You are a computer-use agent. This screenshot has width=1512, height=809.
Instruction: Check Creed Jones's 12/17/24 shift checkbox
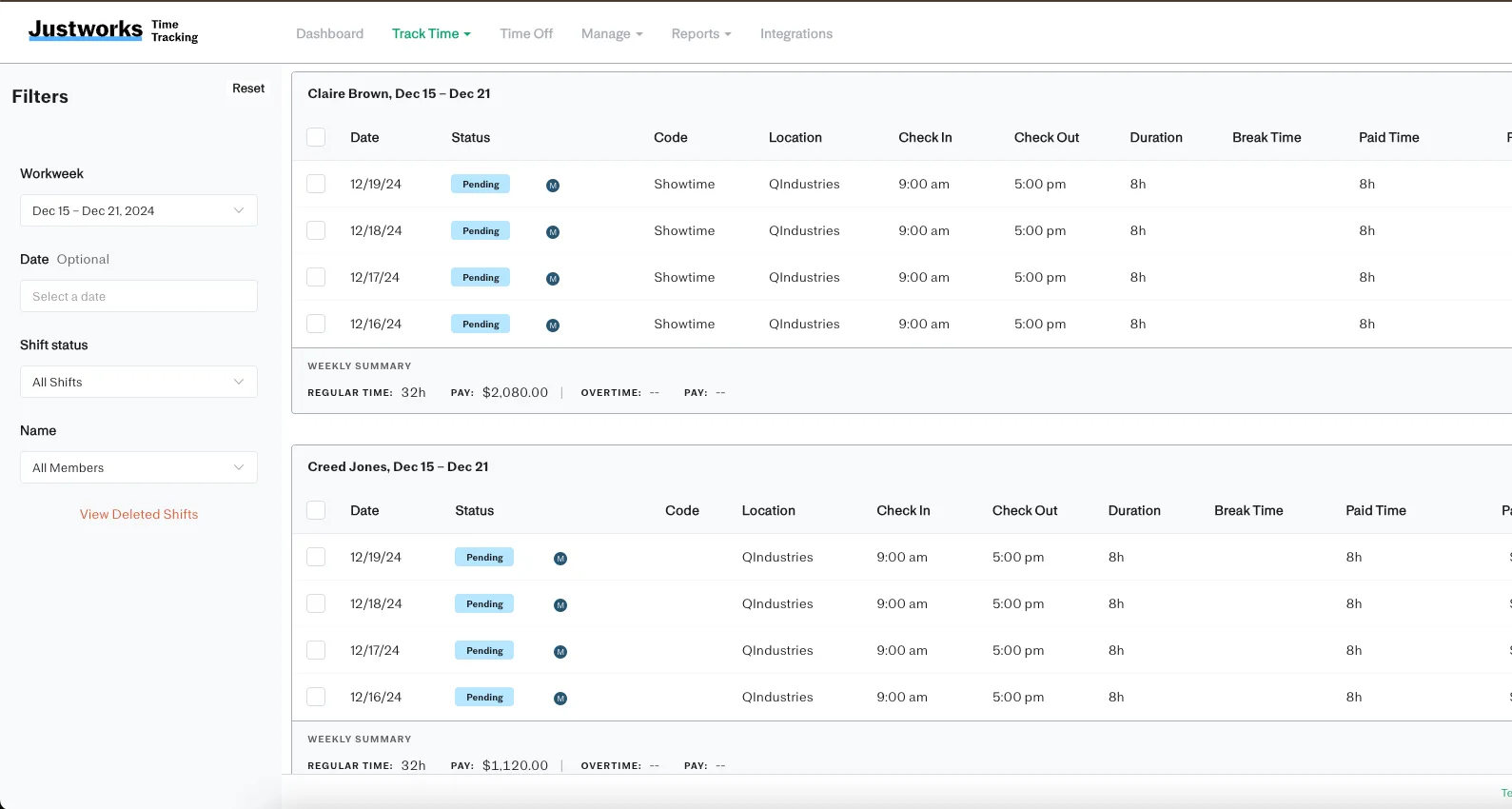[x=316, y=650]
